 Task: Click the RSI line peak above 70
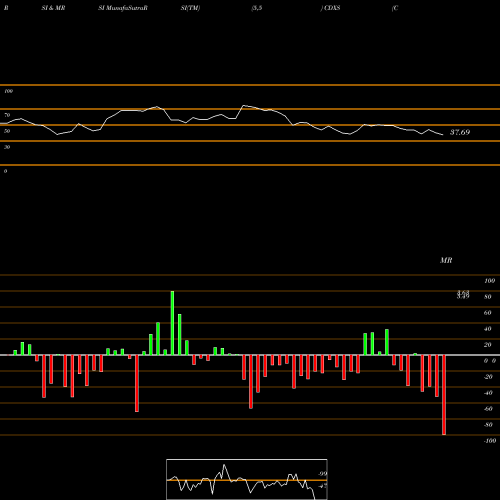(x=244, y=106)
